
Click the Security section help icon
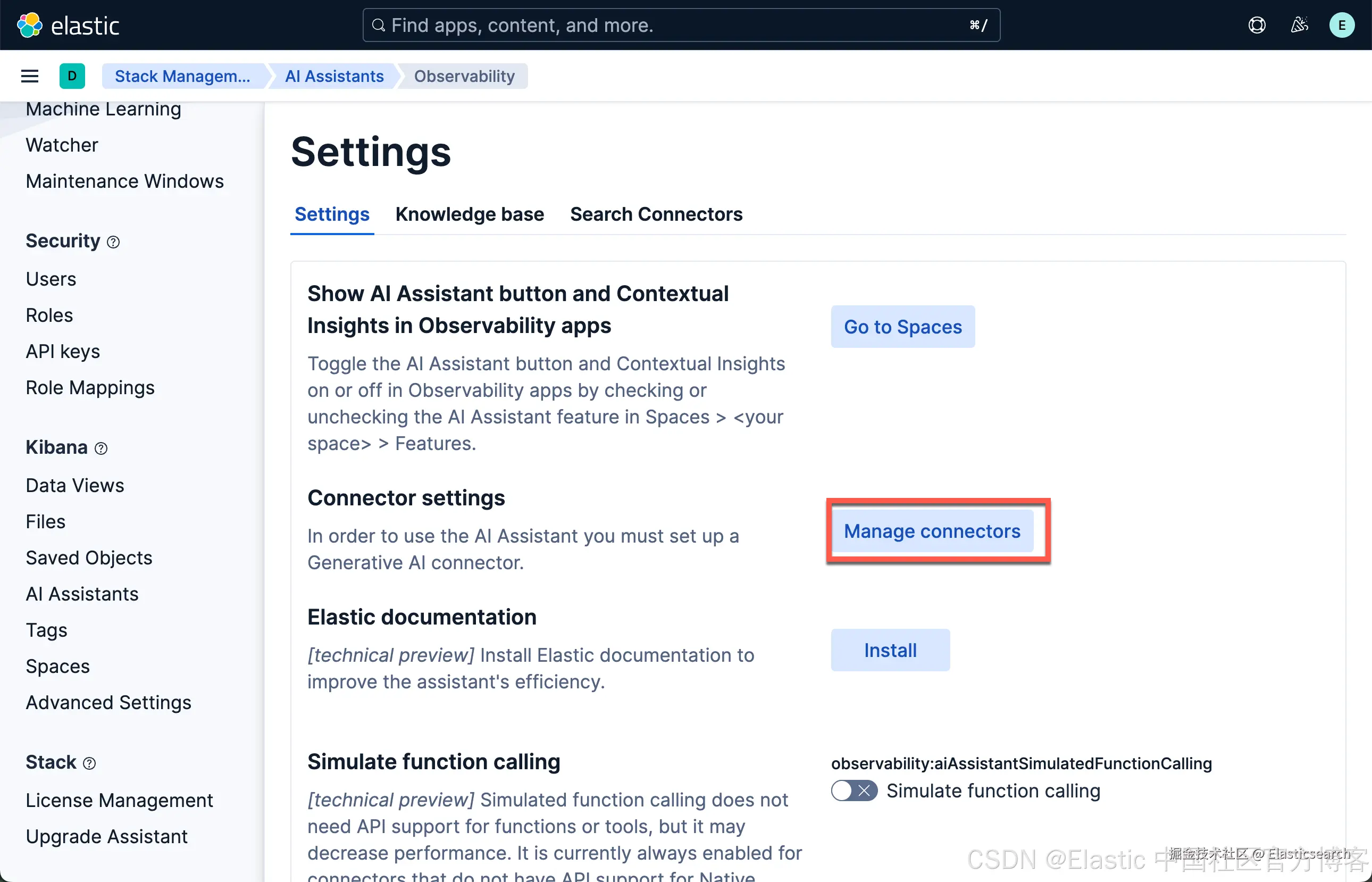[x=113, y=242]
